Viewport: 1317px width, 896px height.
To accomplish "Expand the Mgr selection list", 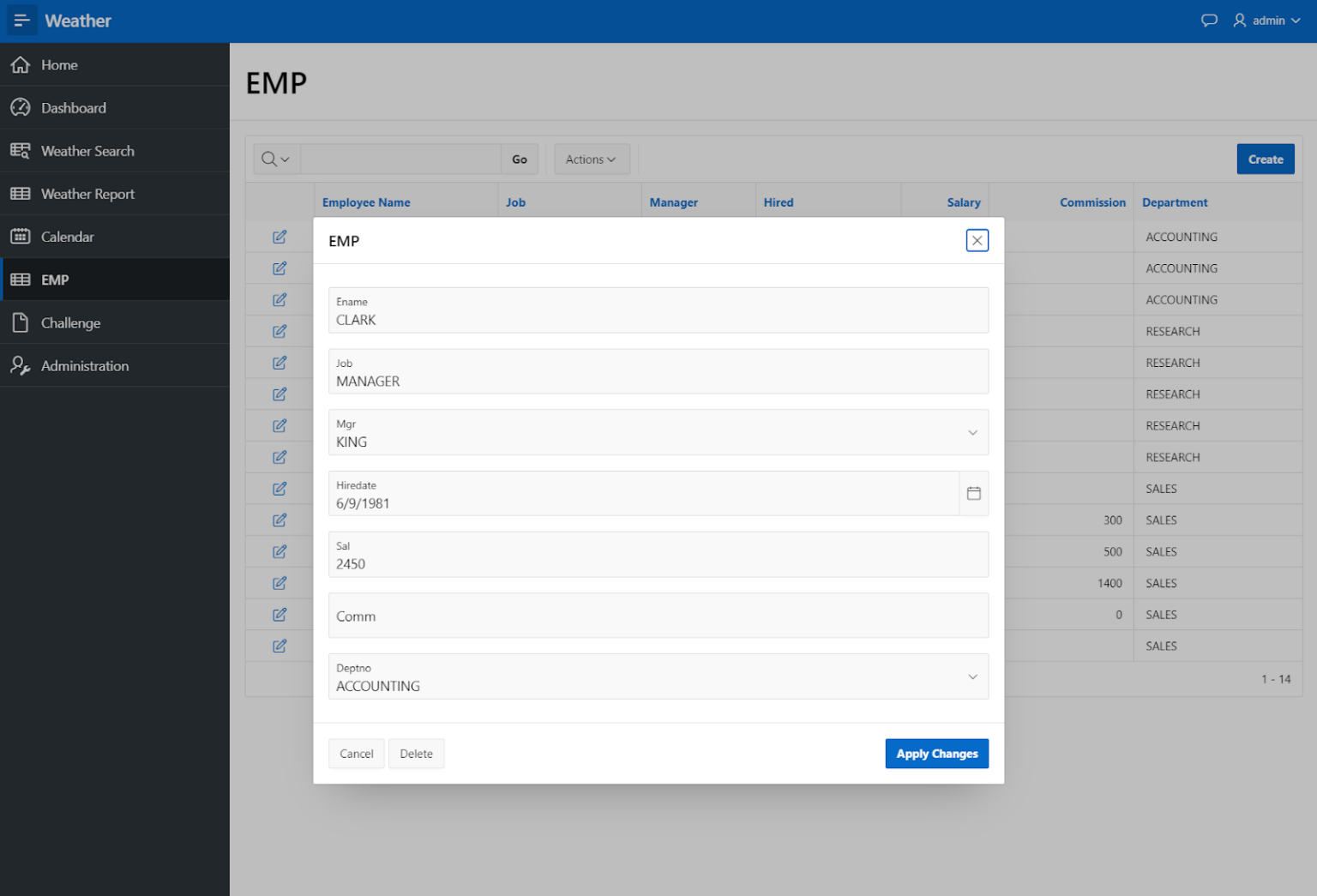I will pos(972,432).
